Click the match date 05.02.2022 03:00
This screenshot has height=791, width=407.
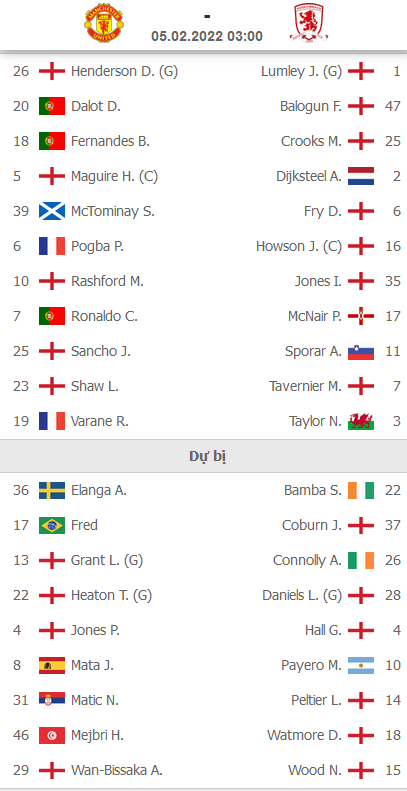(207, 36)
